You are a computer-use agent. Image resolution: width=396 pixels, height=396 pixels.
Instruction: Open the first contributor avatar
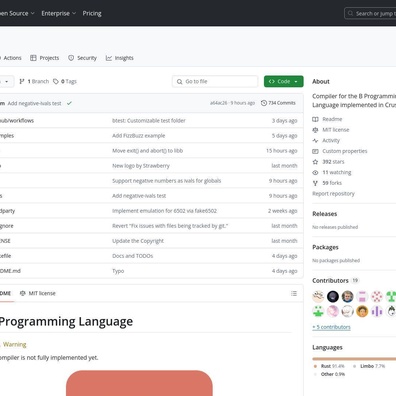[x=318, y=296]
